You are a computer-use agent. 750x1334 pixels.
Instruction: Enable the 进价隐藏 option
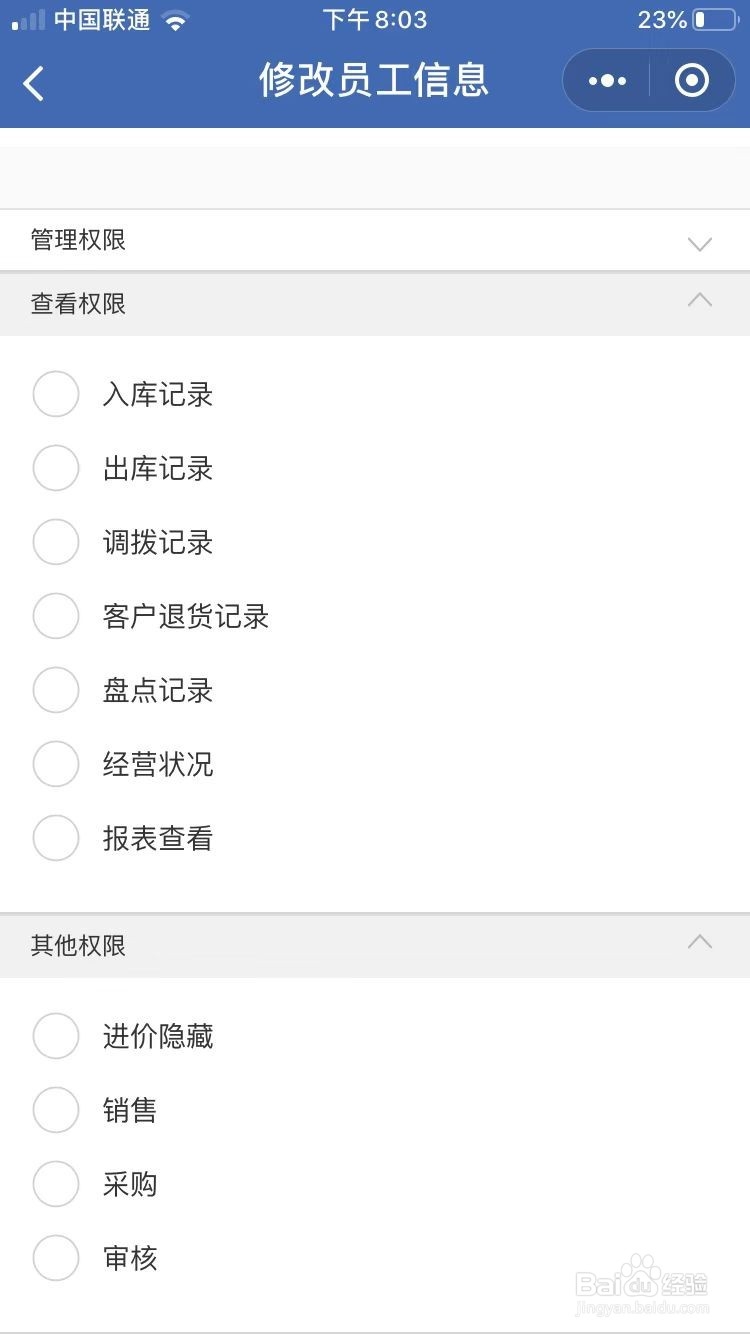(x=56, y=1036)
